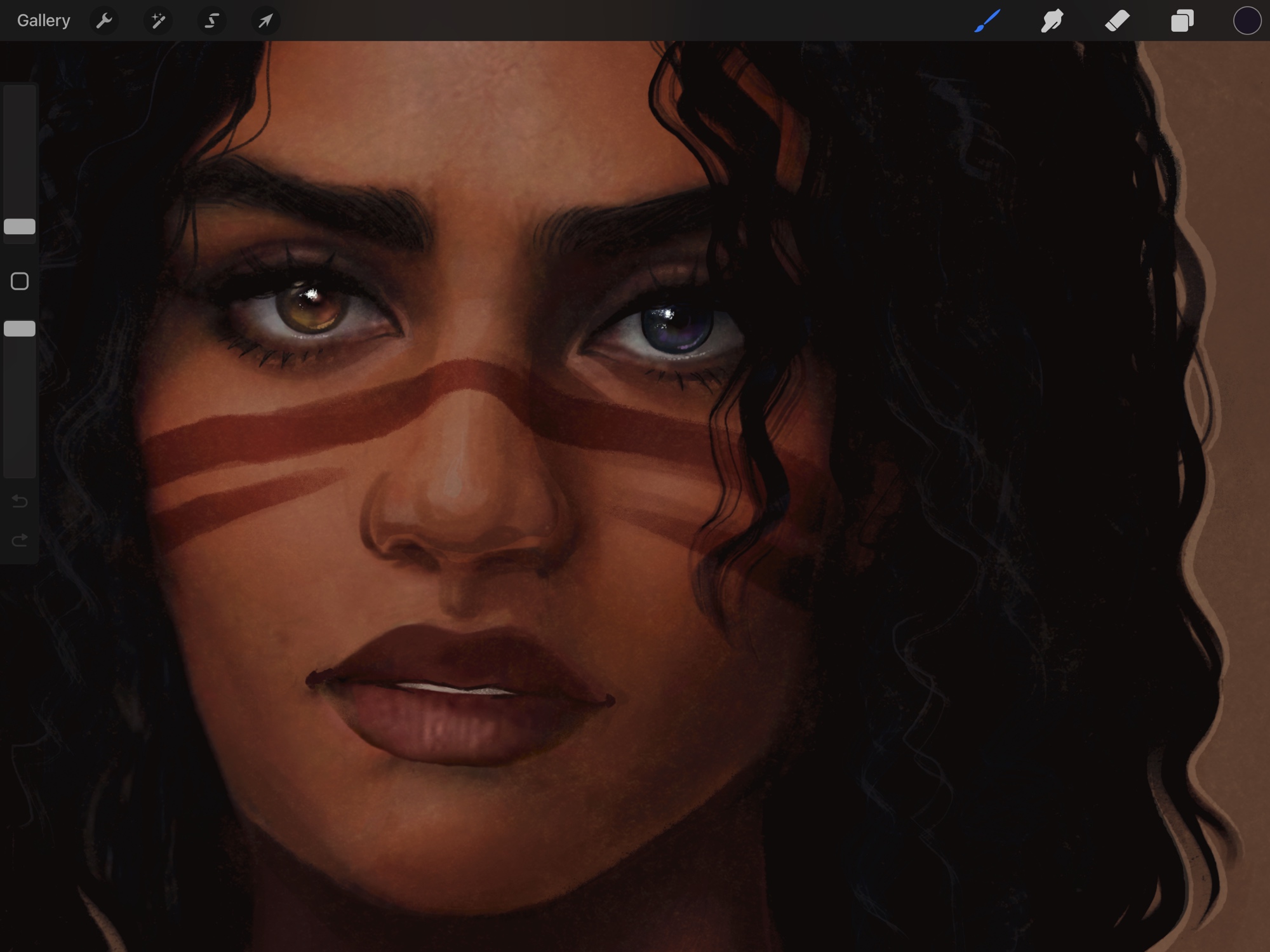Image resolution: width=1270 pixels, height=952 pixels.
Task: Tap the undo arrow in sidebar
Action: tap(20, 502)
